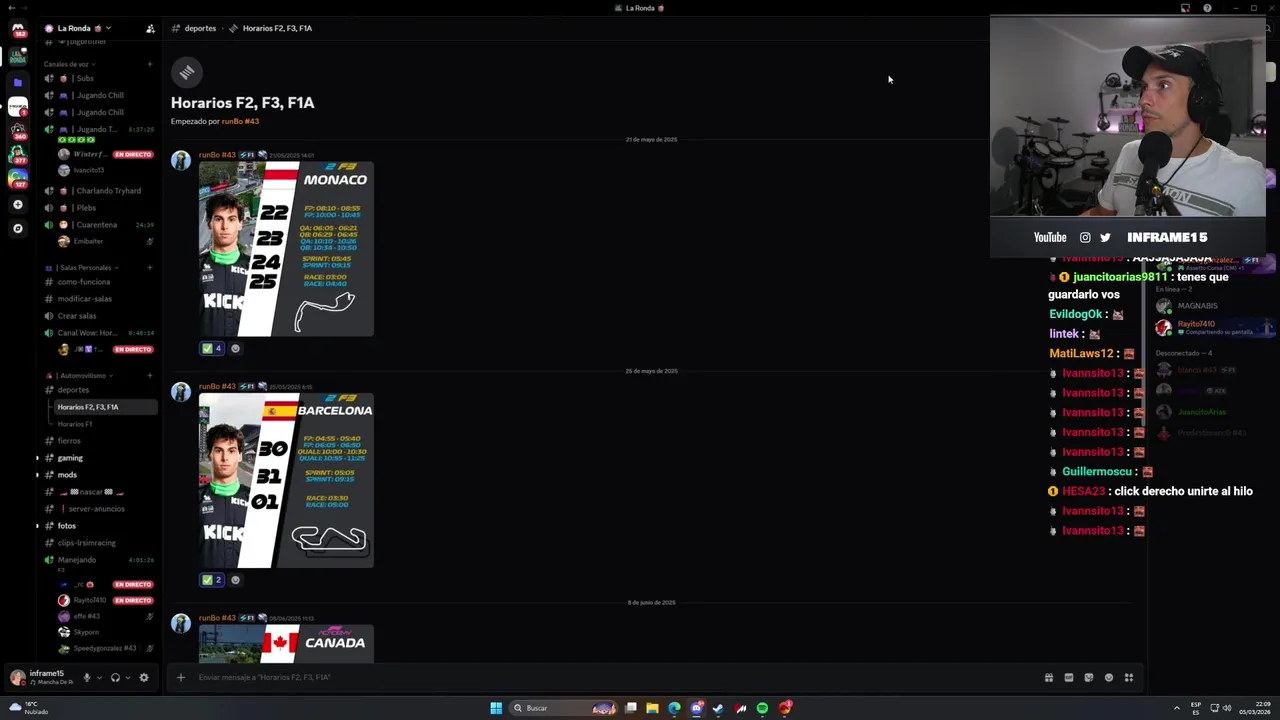Click deportes breadcrumb in the header
The width and height of the screenshot is (1280, 720).
(x=200, y=28)
